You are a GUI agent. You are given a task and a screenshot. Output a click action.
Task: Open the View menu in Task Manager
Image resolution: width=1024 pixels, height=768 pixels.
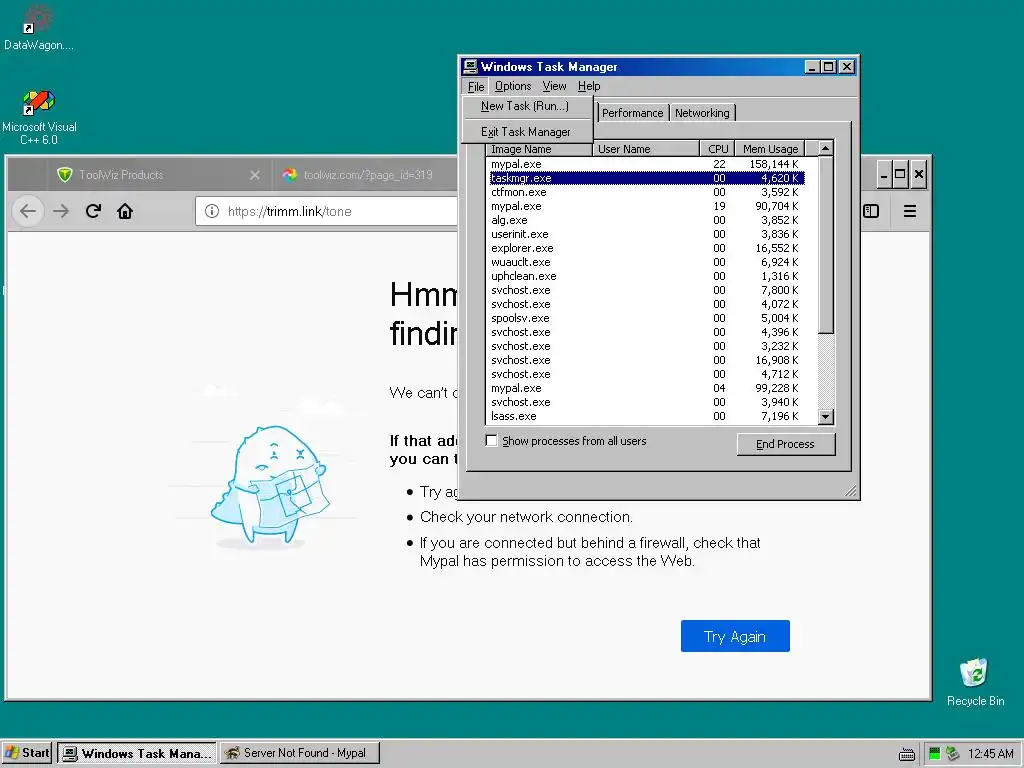pyautogui.click(x=554, y=86)
